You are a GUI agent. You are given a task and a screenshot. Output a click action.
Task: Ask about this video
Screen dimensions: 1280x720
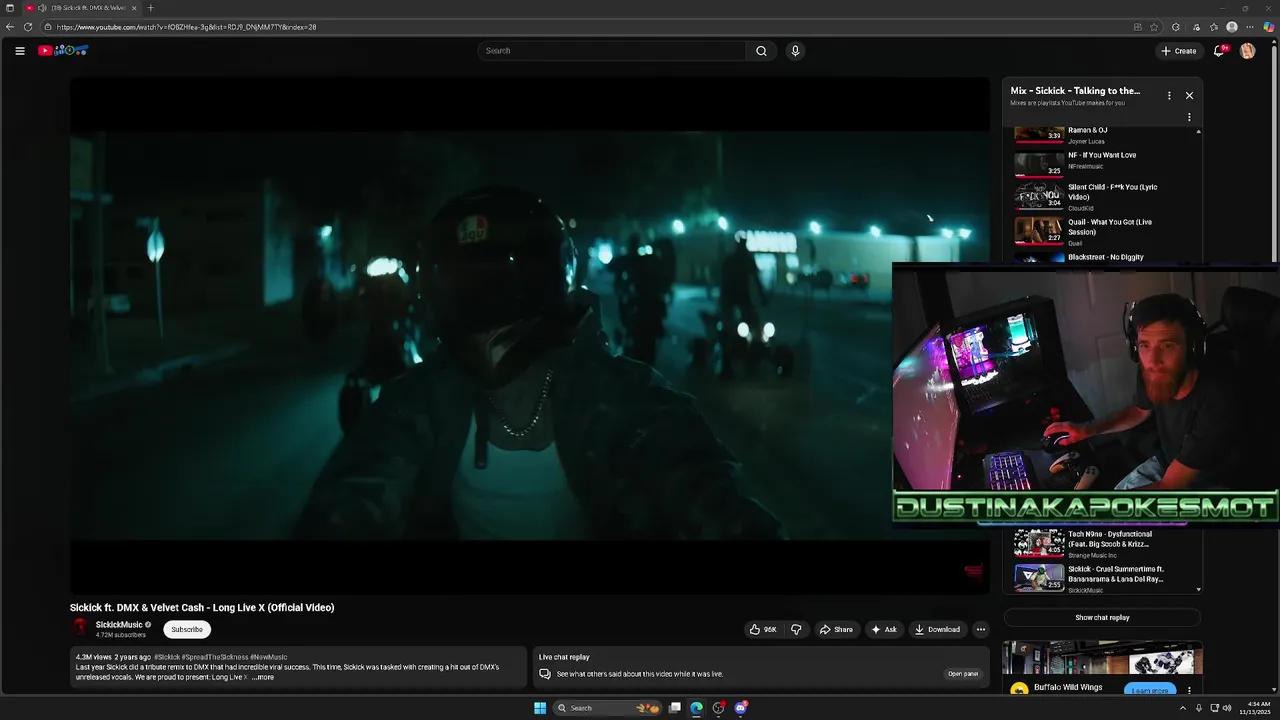click(884, 629)
